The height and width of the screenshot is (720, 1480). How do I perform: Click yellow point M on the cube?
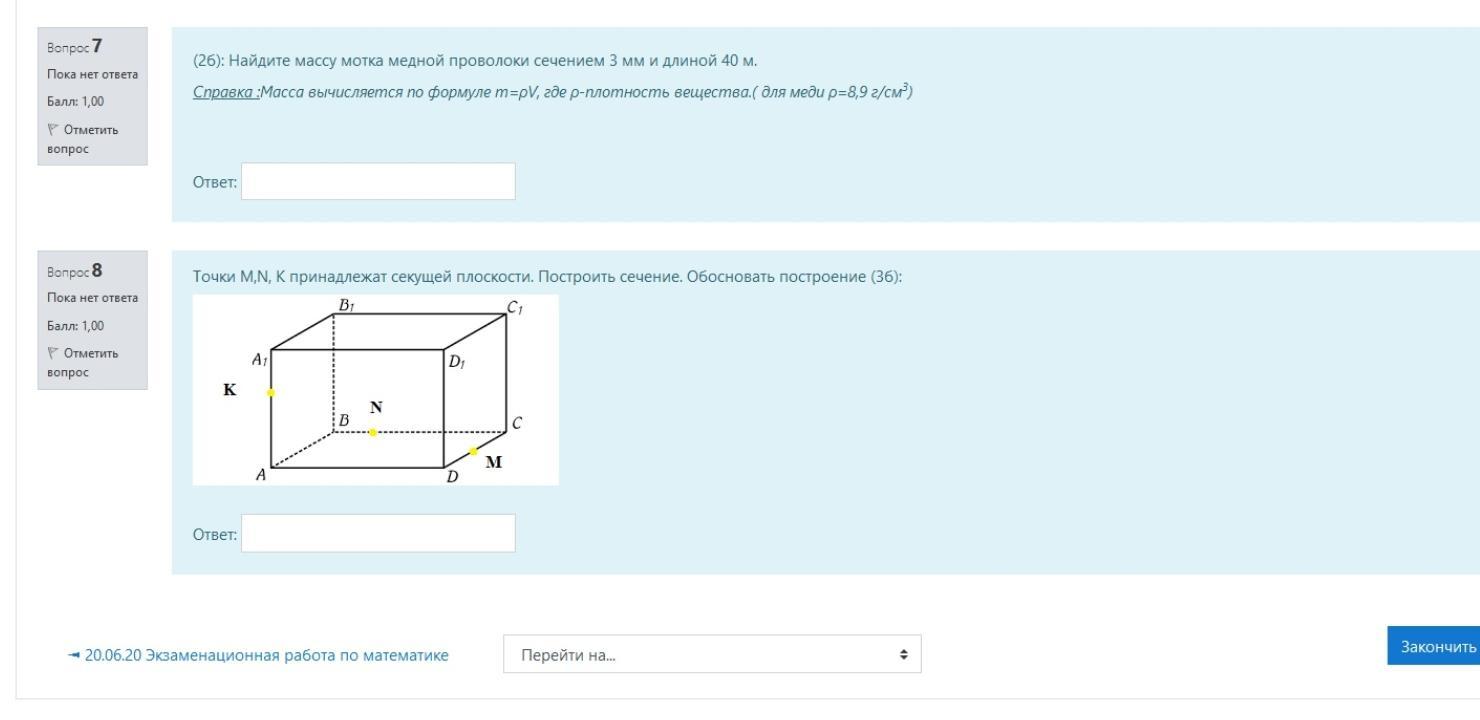(x=473, y=451)
